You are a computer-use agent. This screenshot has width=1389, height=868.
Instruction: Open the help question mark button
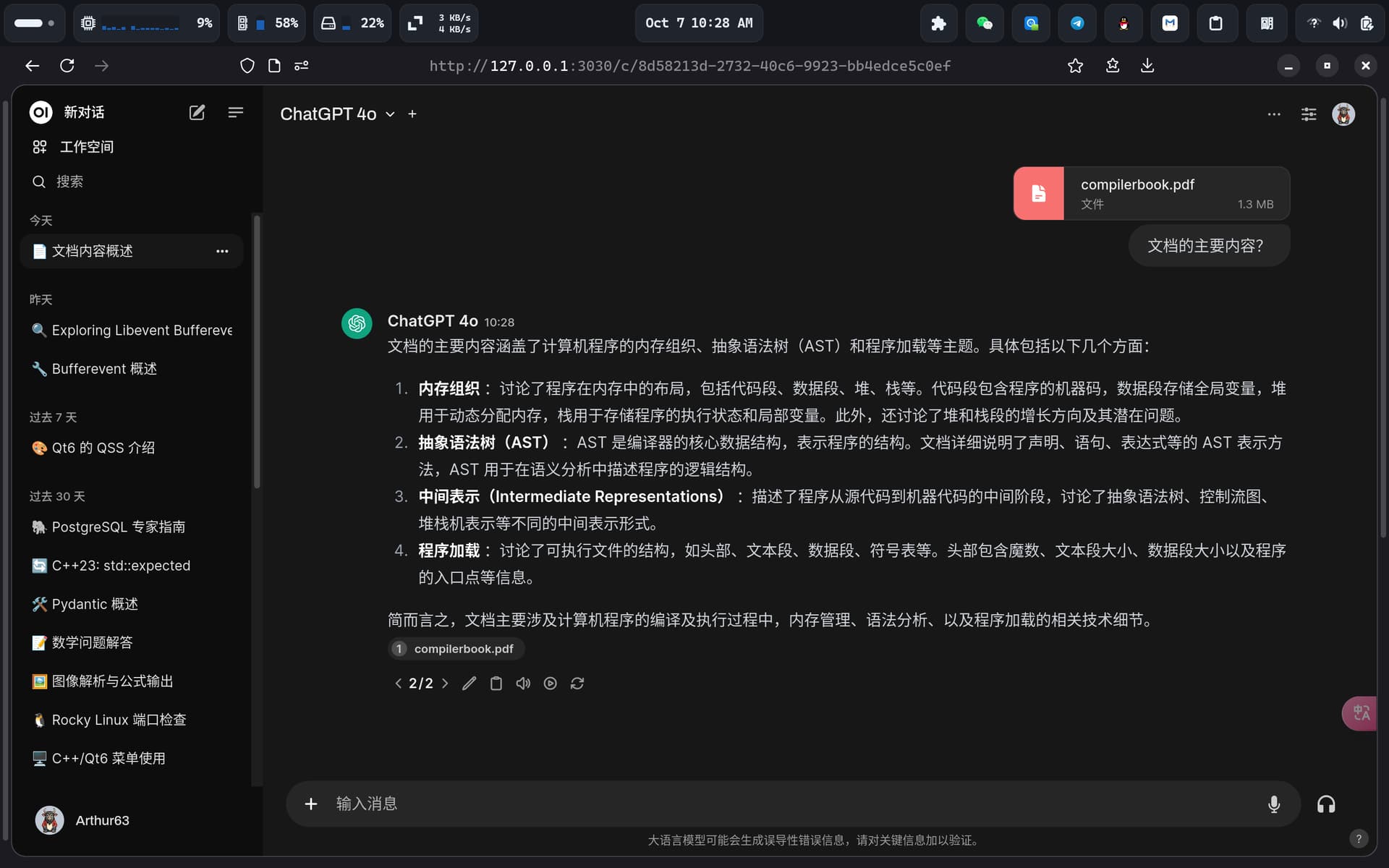click(1359, 838)
